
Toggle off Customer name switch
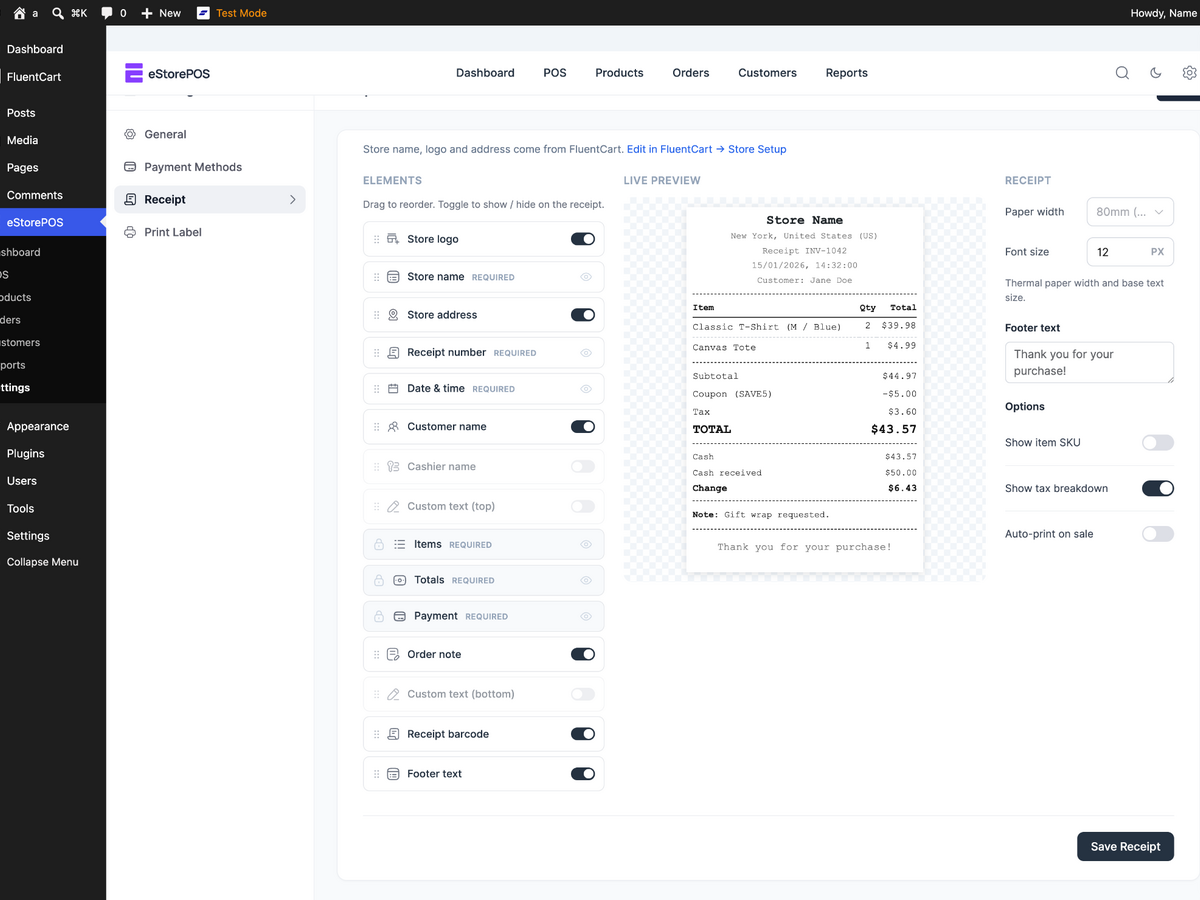583,427
